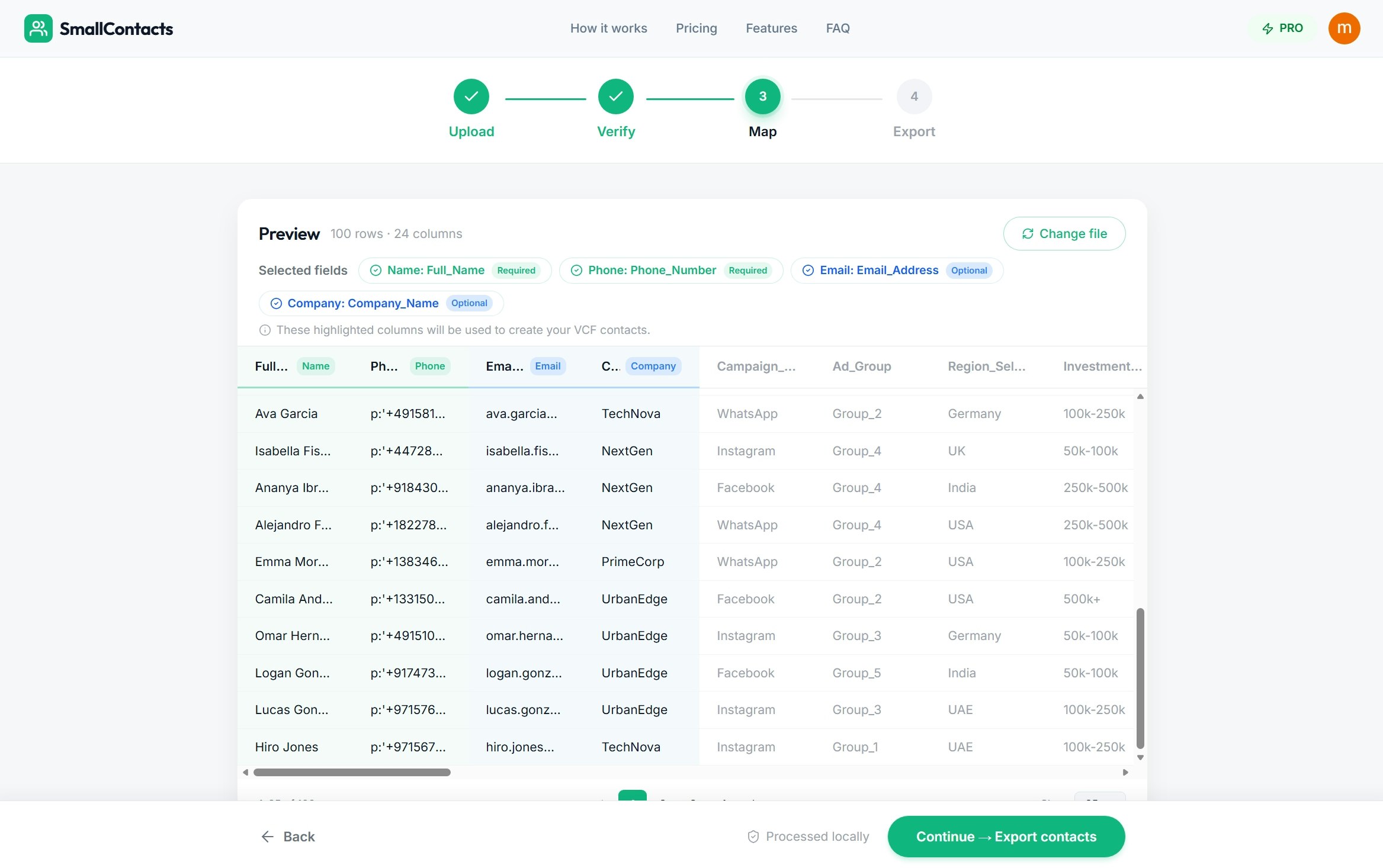Click the shield icon next to Processed locally
This screenshot has width=1383, height=868.
752,836
